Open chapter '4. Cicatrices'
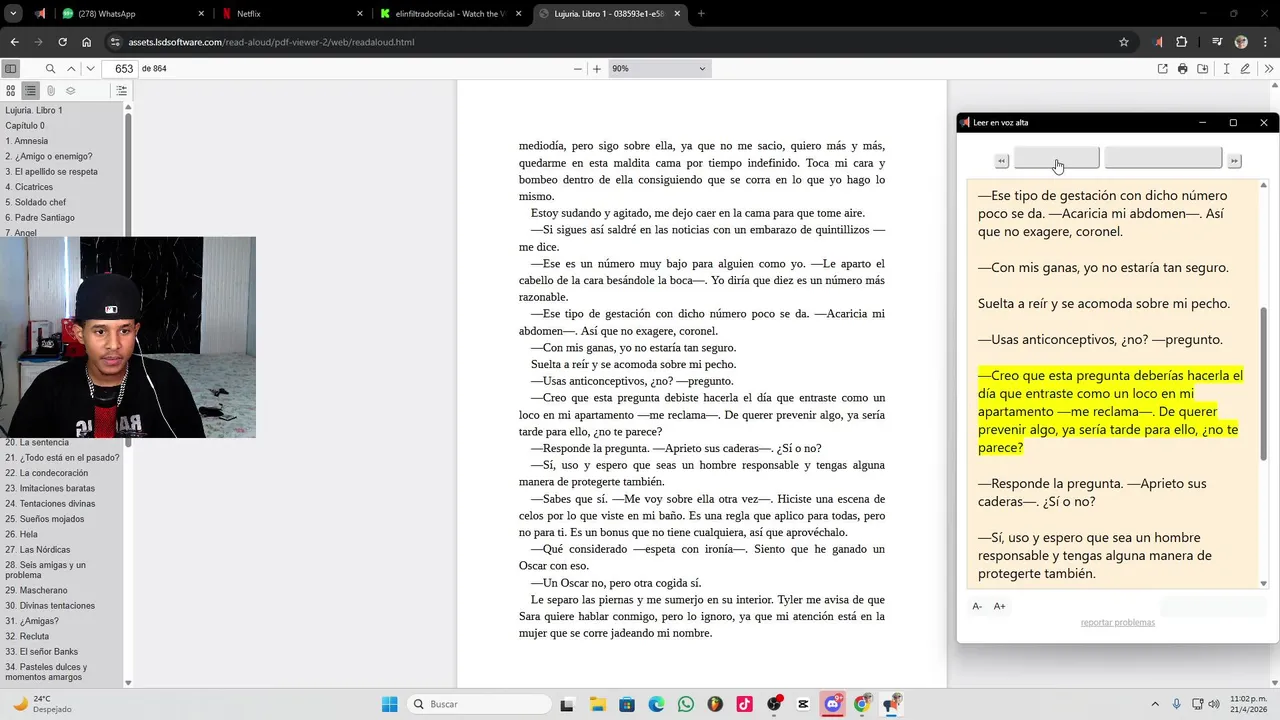 [29, 187]
